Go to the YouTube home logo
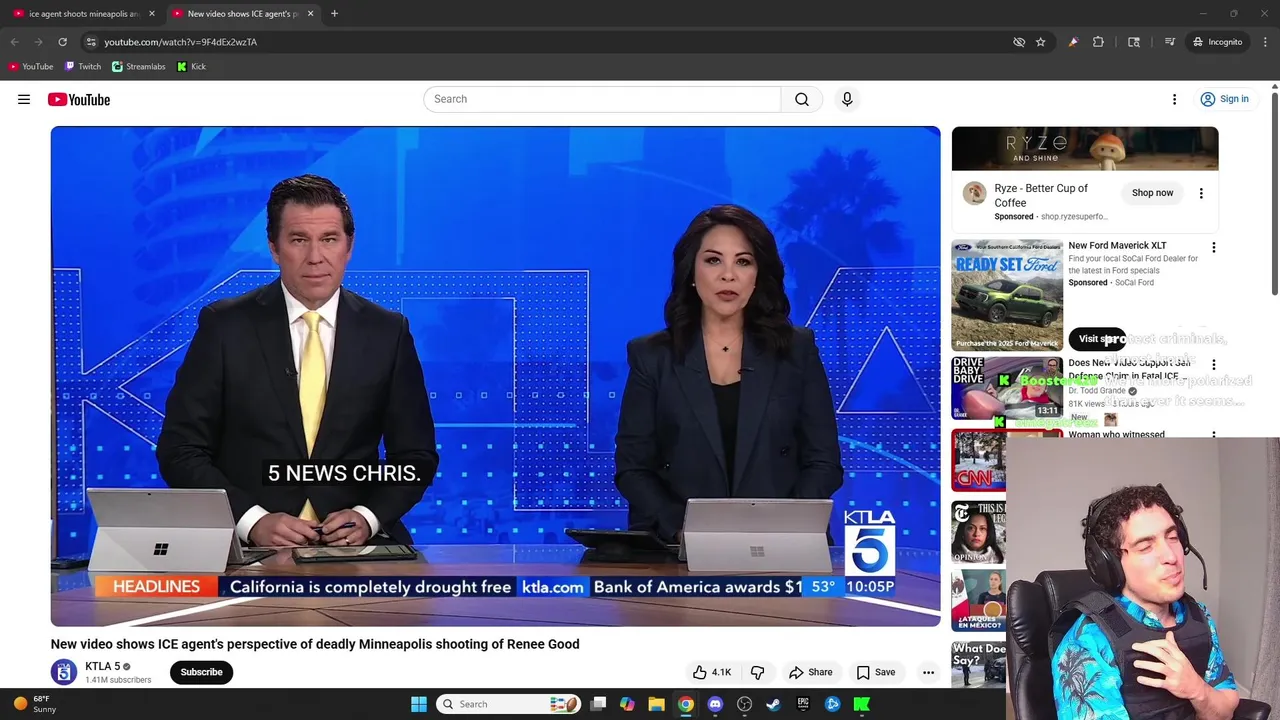This screenshot has width=1280, height=720. pyautogui.click(x=79, y=99)
